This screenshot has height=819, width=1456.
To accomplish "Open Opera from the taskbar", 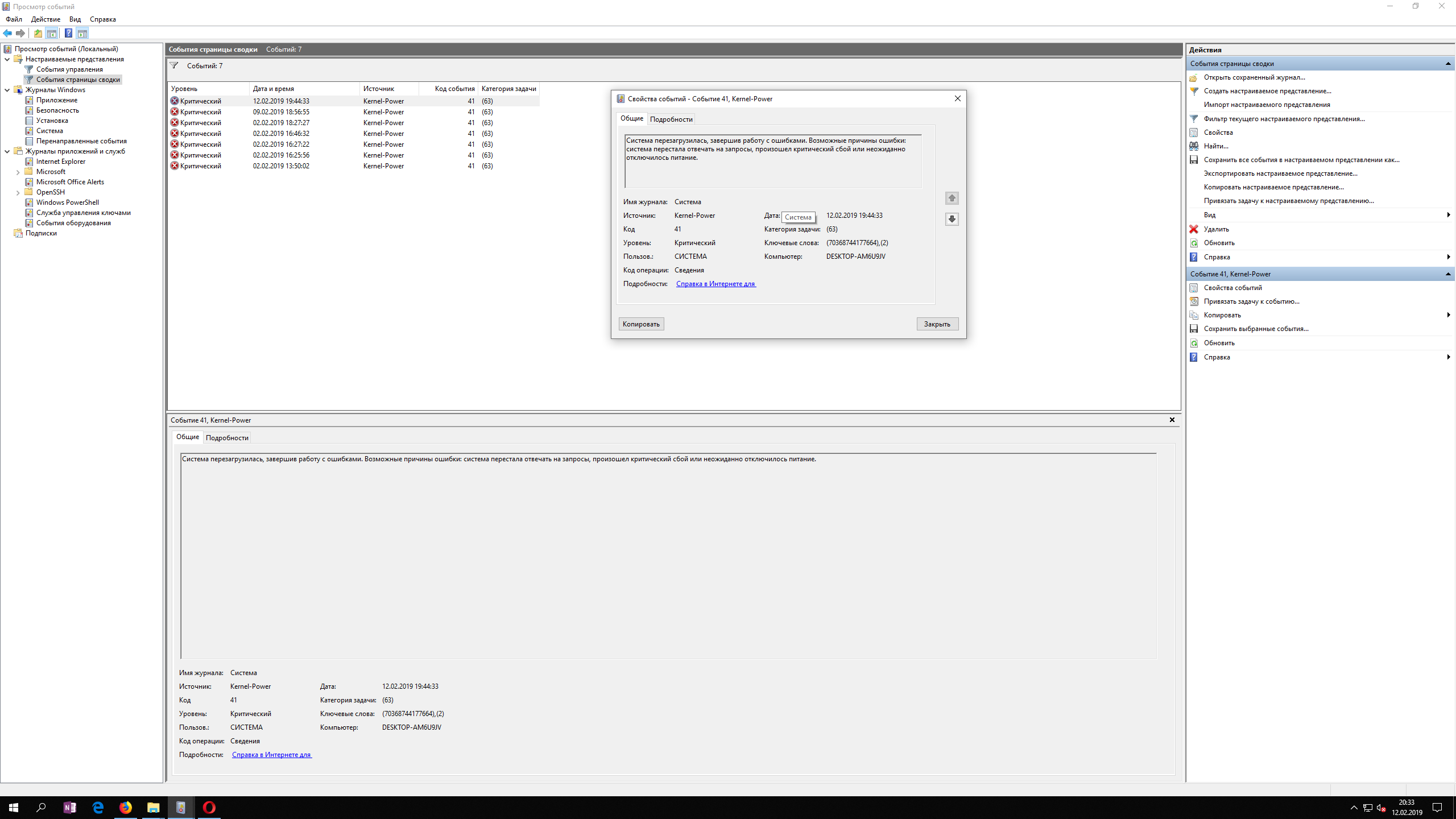I will point(209,807).
